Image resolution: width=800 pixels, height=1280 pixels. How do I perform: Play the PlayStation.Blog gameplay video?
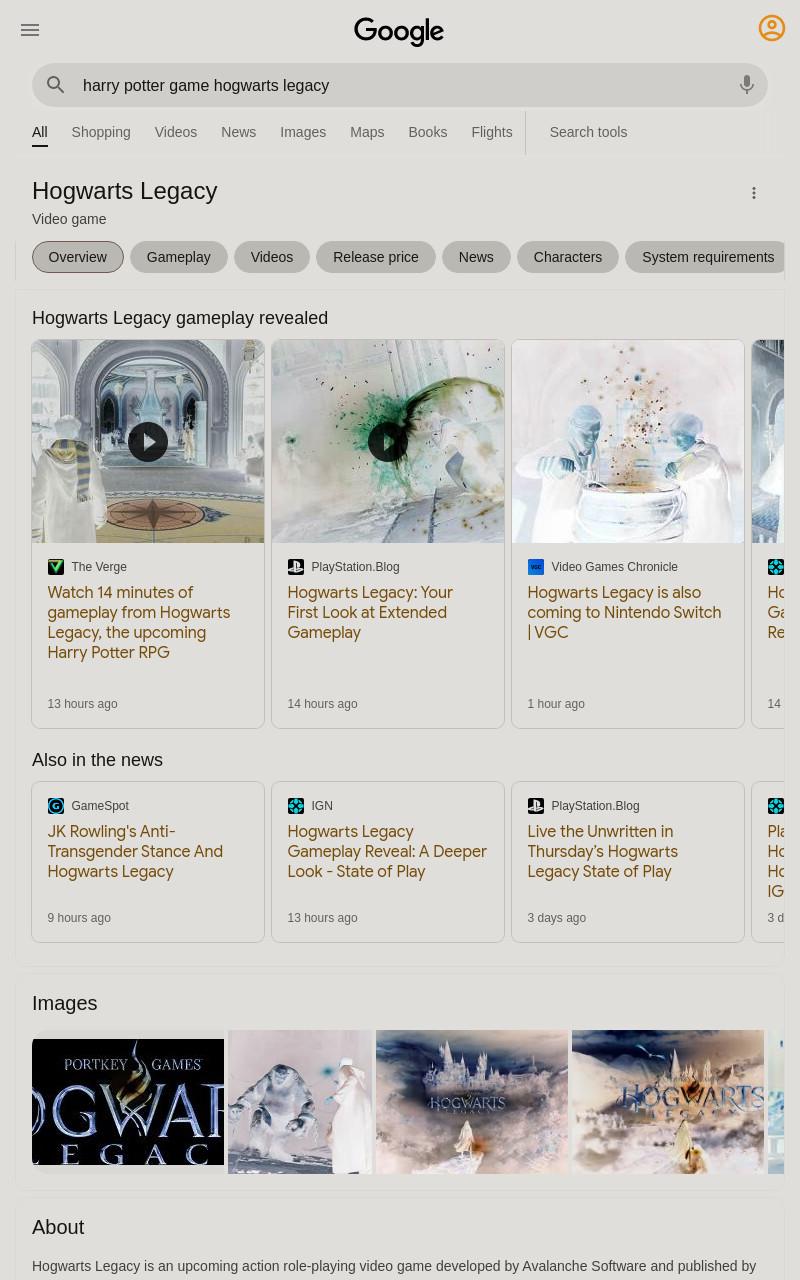point(388,442)
